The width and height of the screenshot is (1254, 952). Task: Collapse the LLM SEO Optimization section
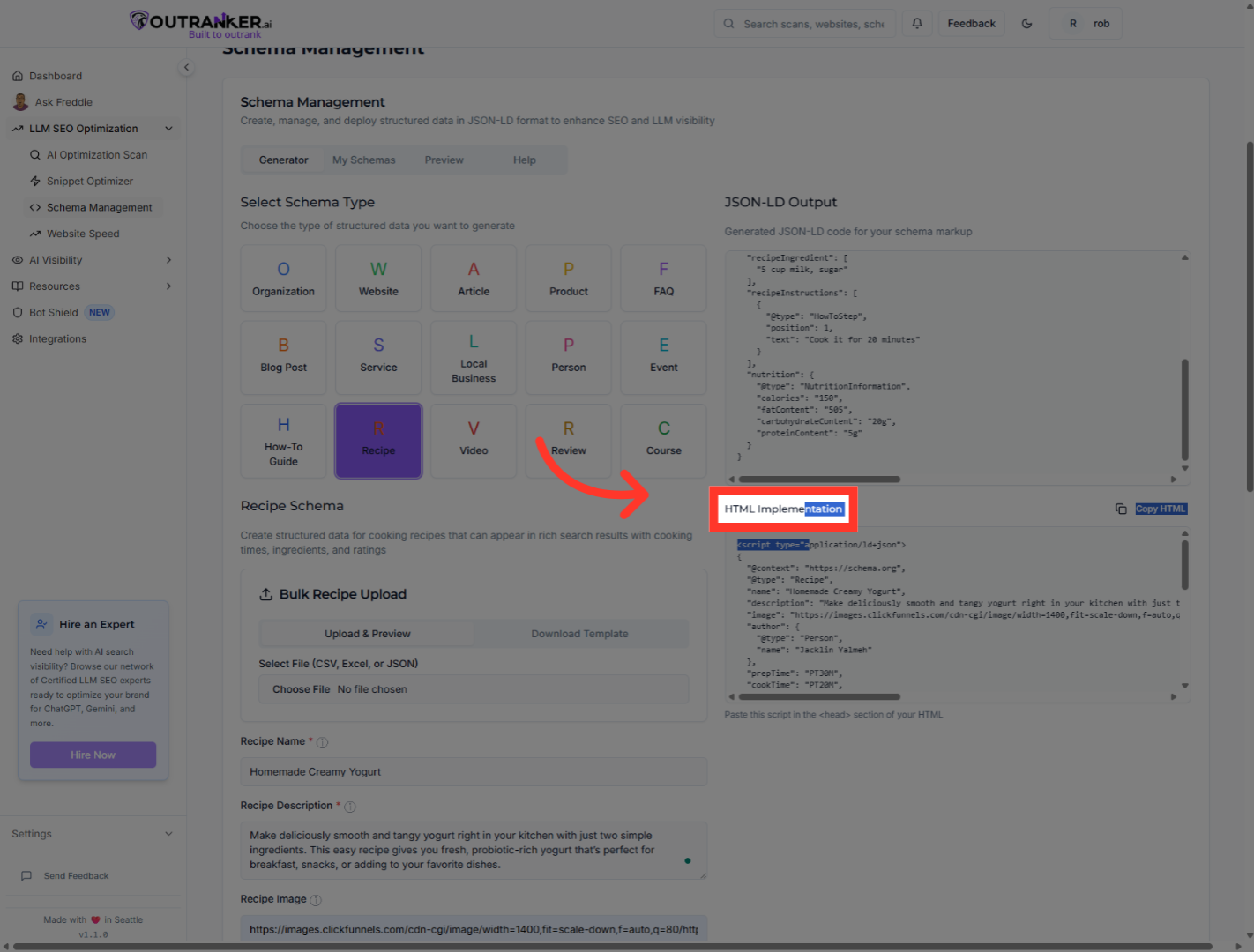coord(168,128)
